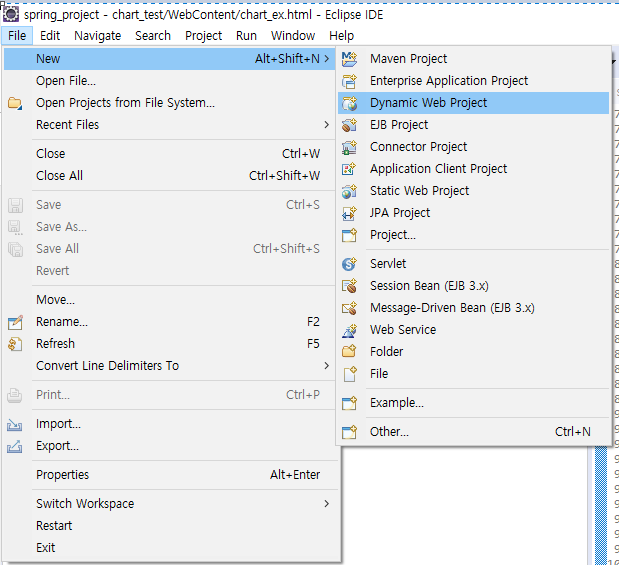Image resolution: width=619 pixels, height=565 pixels.
Task: Click the Static Web Project icon
Action: tap(349, 191)
